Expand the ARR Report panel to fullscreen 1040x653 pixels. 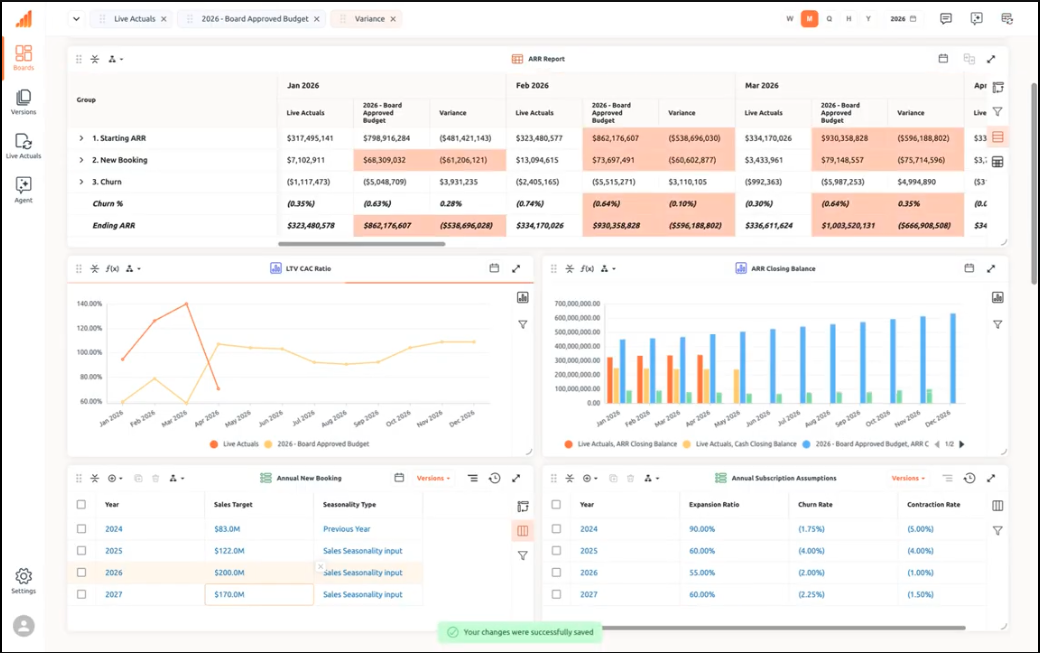[x=991, y=59]
